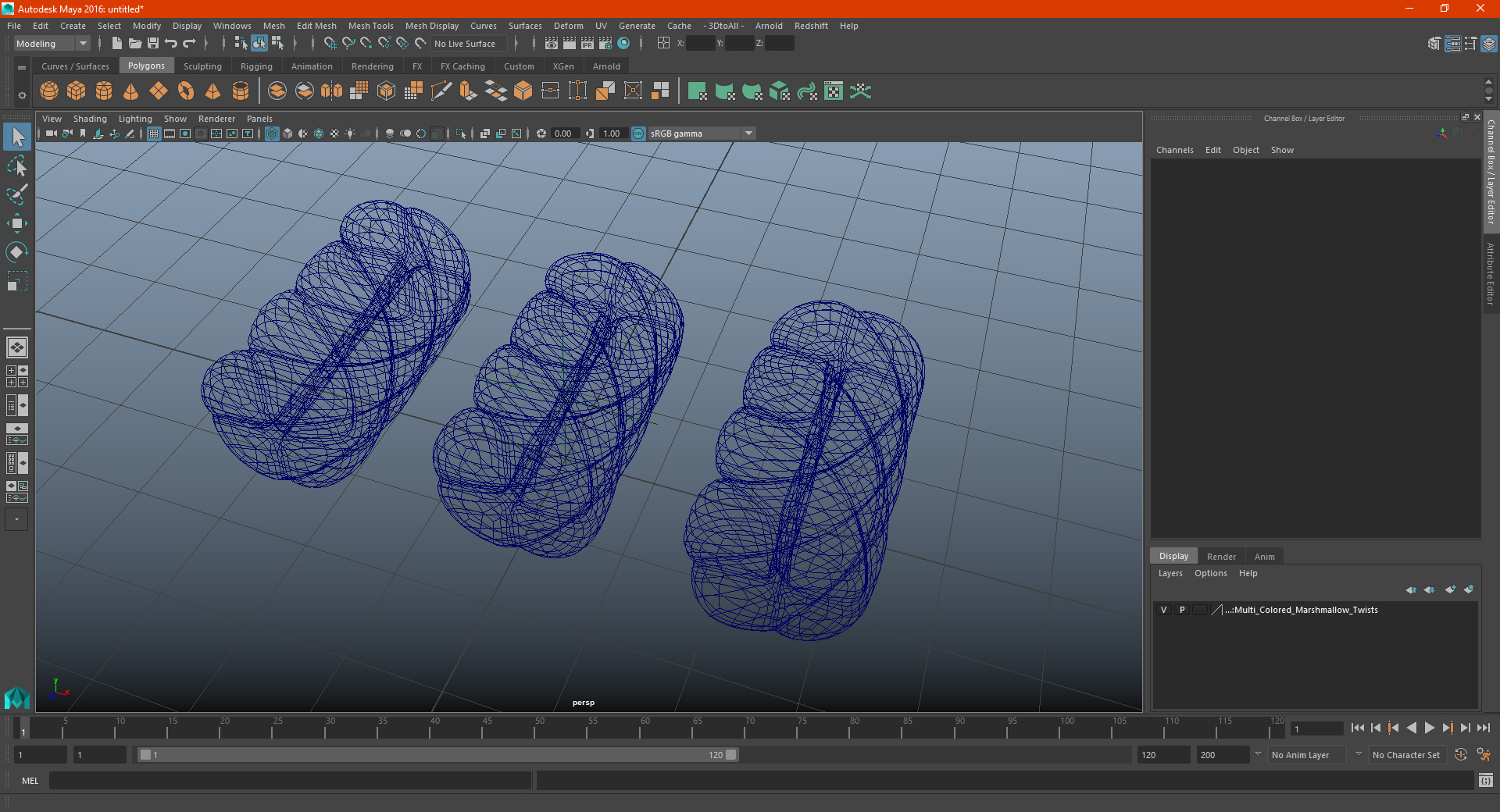Image resolution: width=1500 pixels, height=812 pixels.
Task: Open the Modeling menu set dropdown
Action: 52,44
